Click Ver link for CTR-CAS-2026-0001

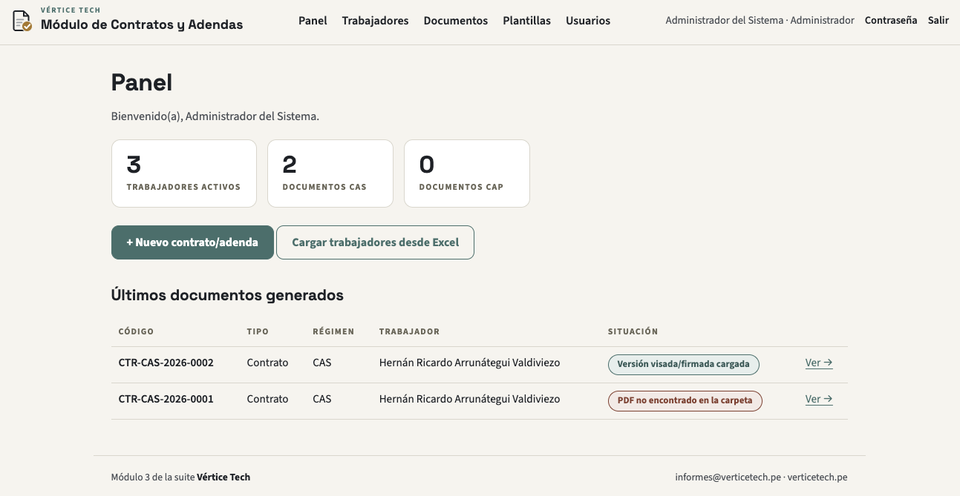pos(819,399)
